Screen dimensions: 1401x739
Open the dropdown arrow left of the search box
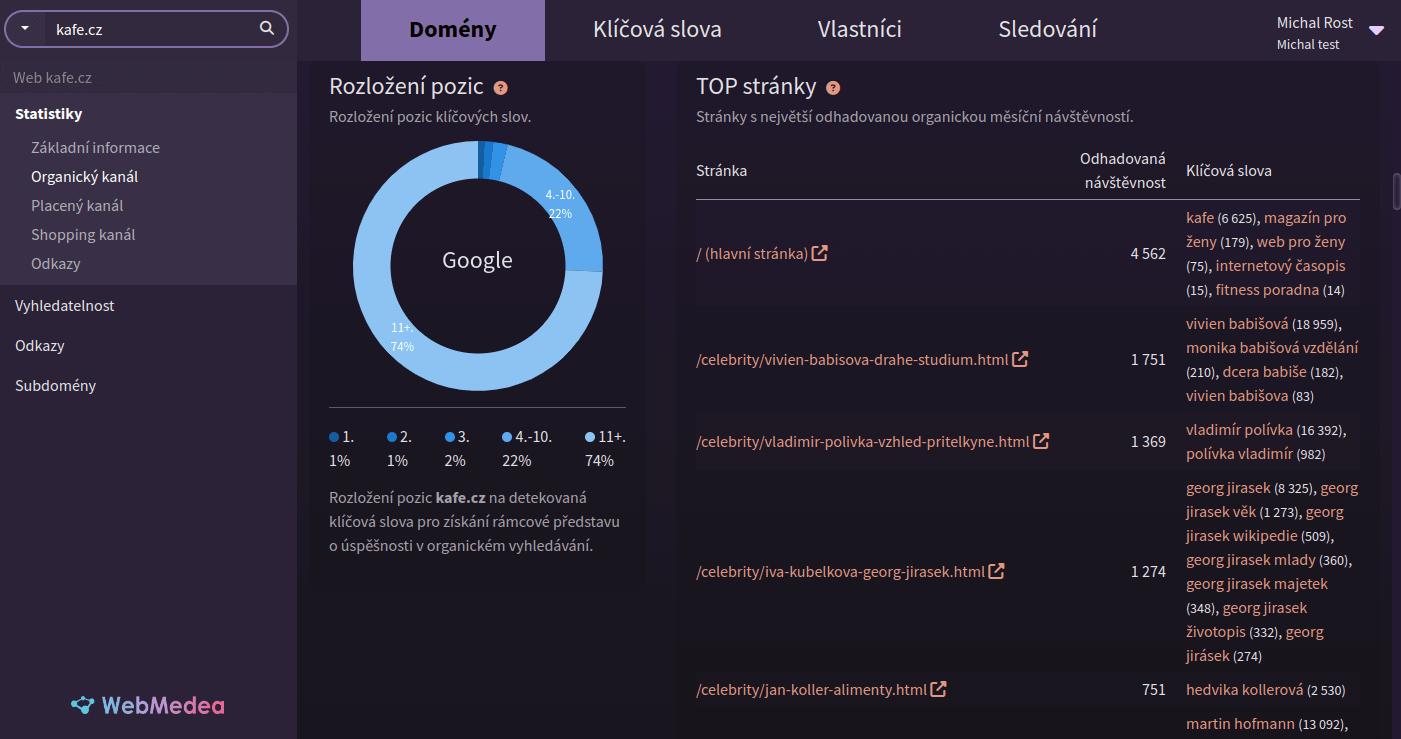(x=22, y=29)
